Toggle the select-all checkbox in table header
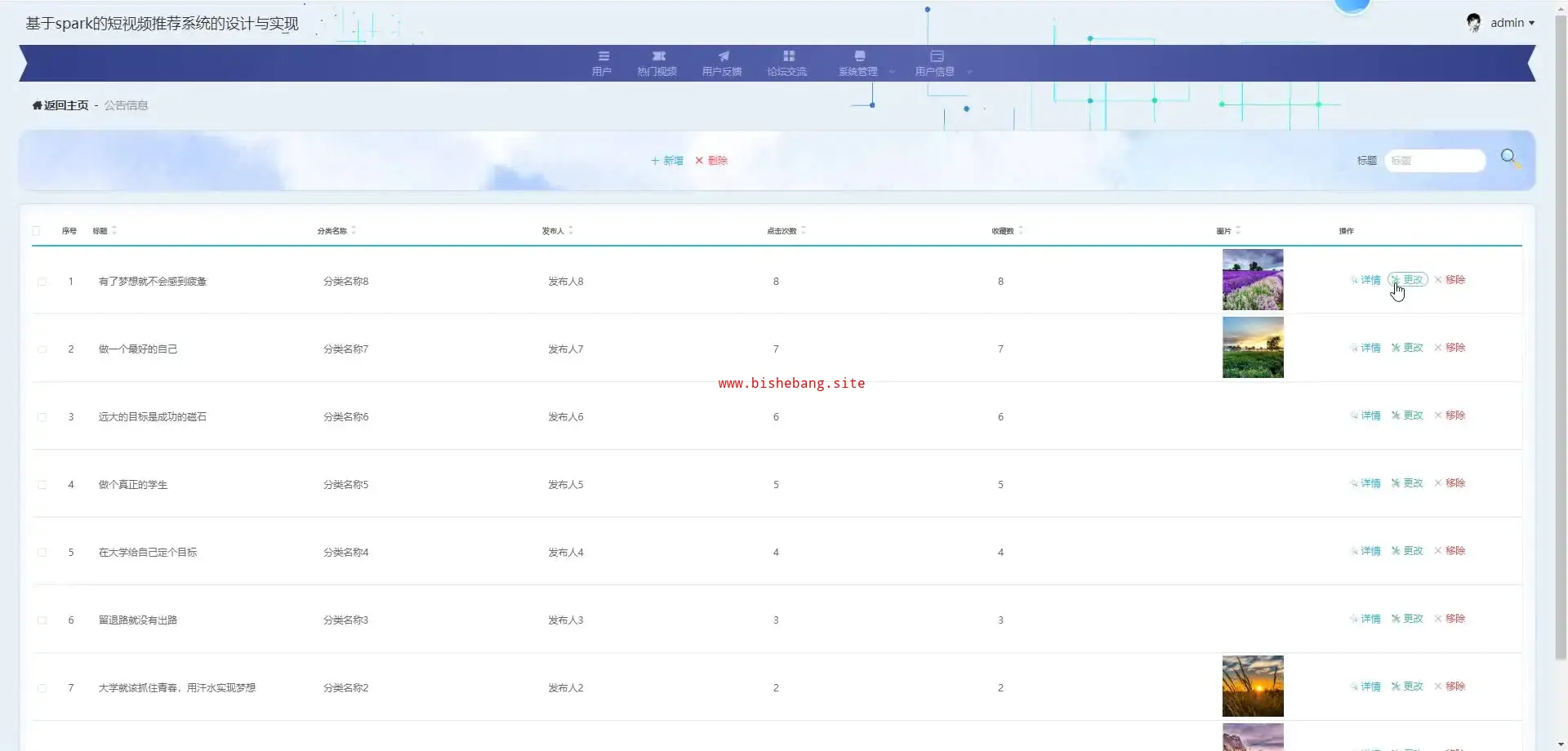Viewport: 1568px width, 751px height. (x=36, y=231)
